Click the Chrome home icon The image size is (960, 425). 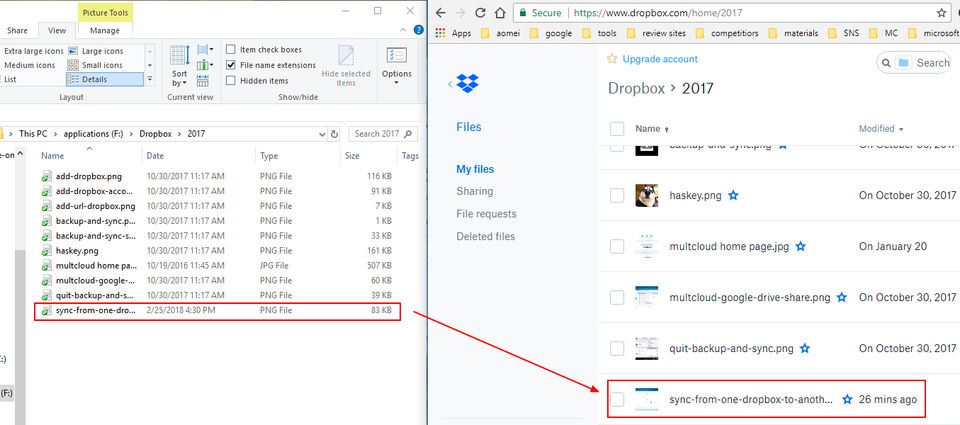coord(500,13)
